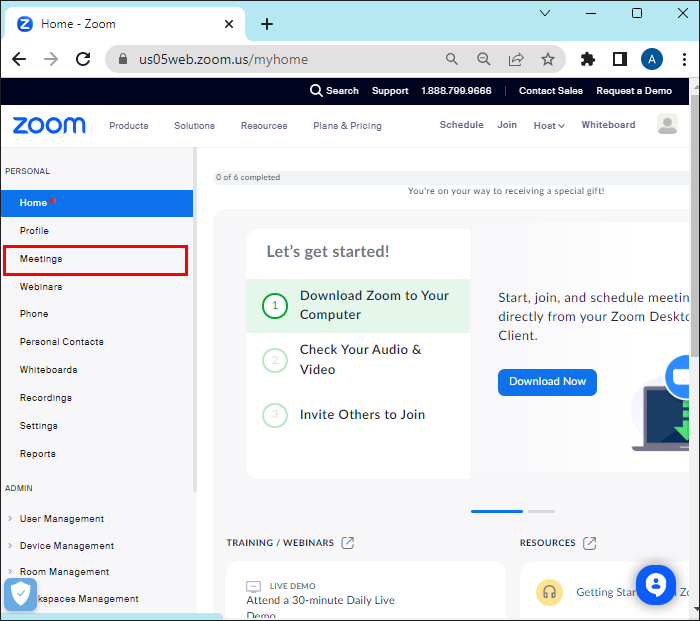Click Schedule in the header
Viewport: 700px width, 621px height.
click(x=462, y=125)
